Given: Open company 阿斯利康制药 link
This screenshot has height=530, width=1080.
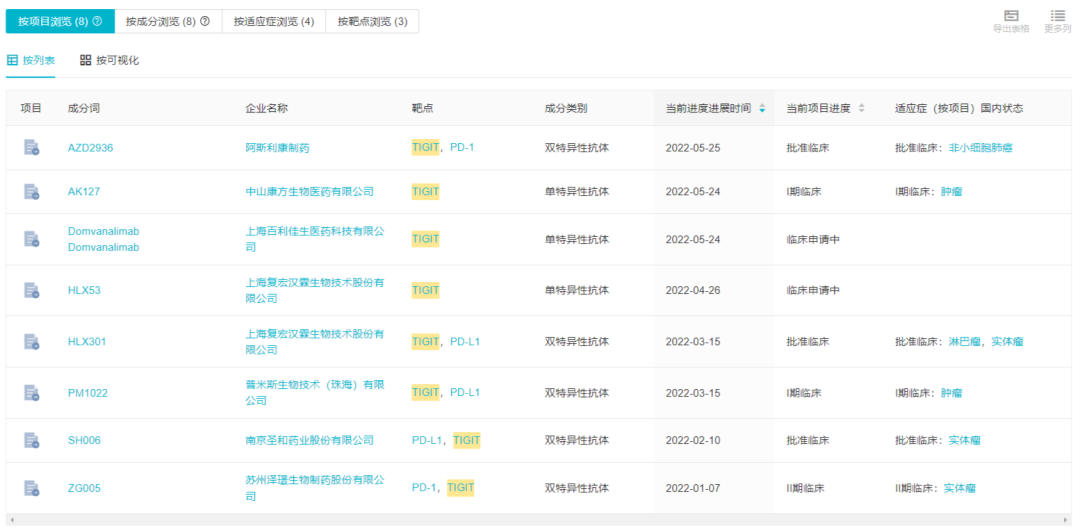Looking at the screenshot, I should tap(278, 147).
